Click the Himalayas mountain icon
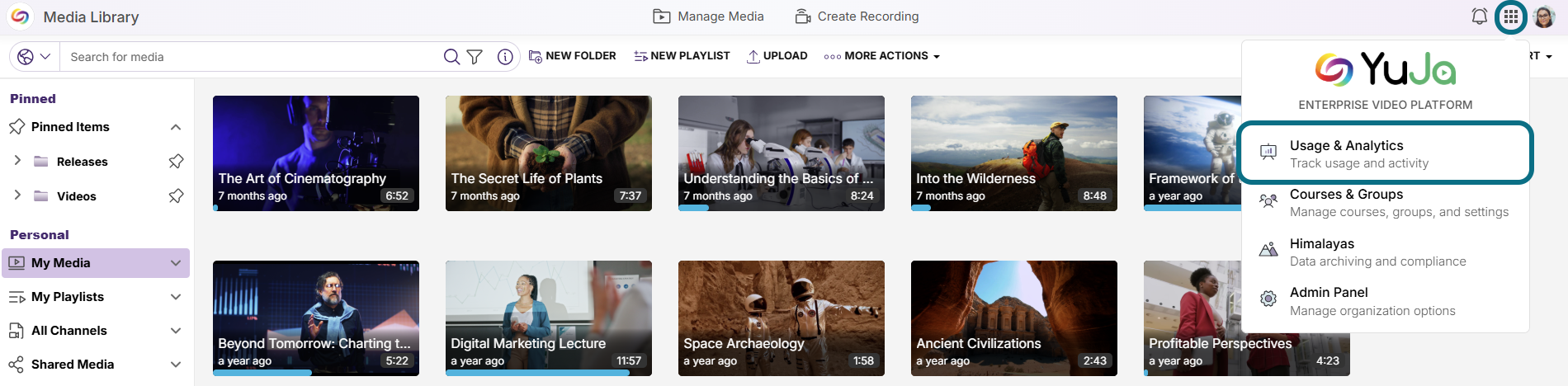Screen dimensions: 1568x386 [1268, 249]
